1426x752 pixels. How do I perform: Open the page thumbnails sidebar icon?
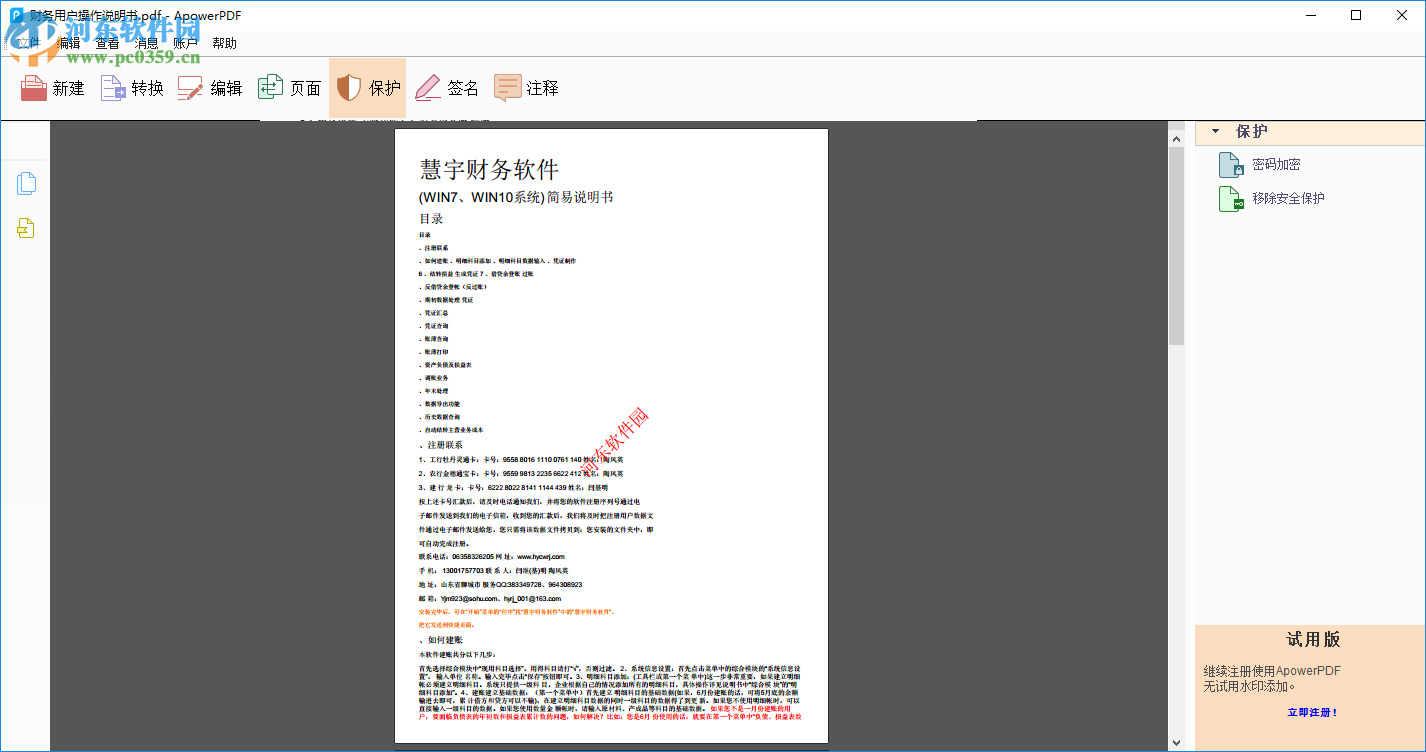point(25,183)
